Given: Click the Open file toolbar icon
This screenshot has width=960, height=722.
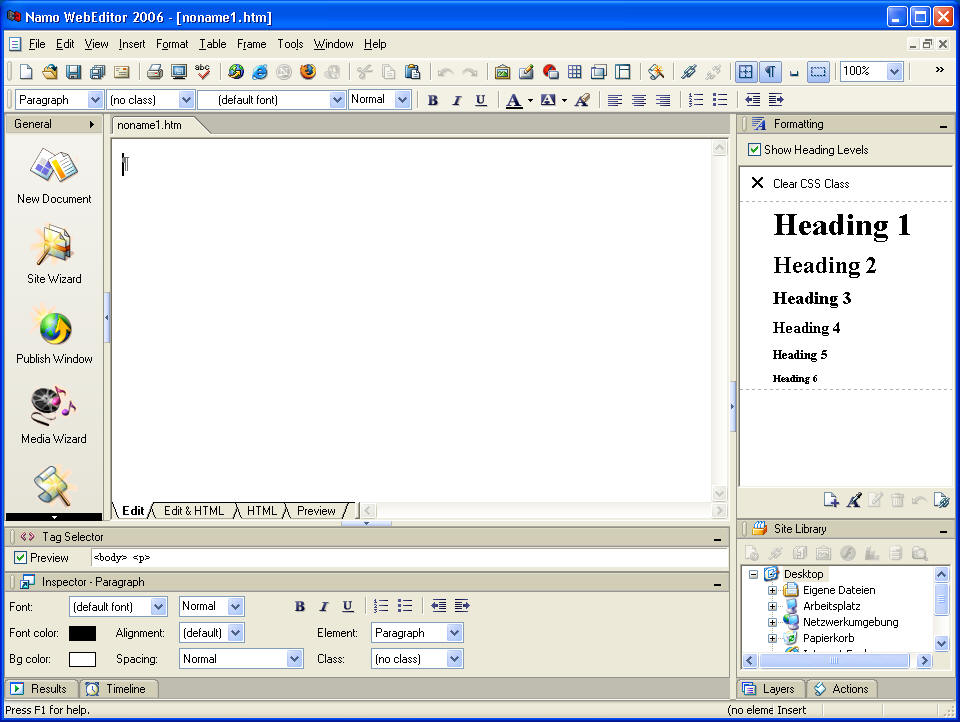Looking at the screenshot, I should click(x=50, y=72).
